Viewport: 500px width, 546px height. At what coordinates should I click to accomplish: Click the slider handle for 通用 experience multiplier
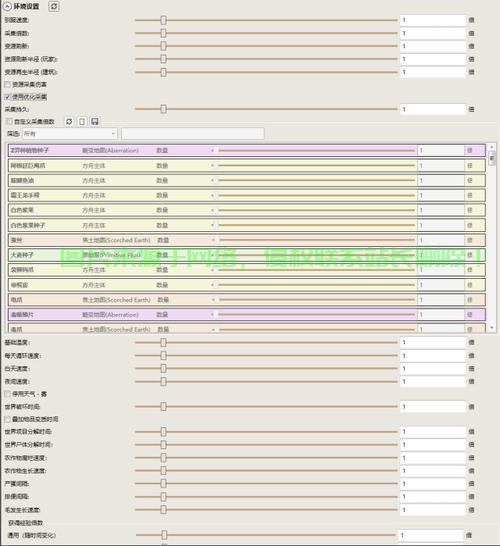pos(164,535)
